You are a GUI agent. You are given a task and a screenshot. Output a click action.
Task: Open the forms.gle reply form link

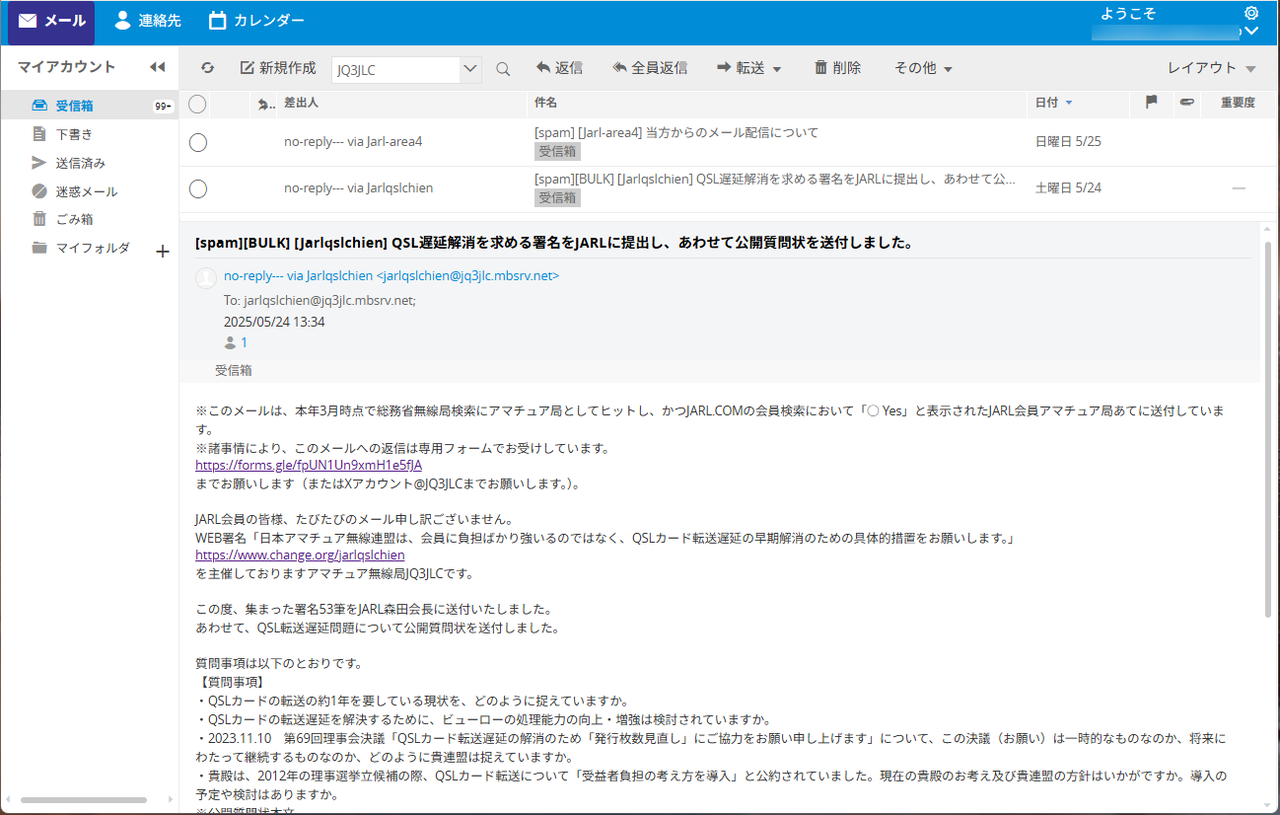308,465
